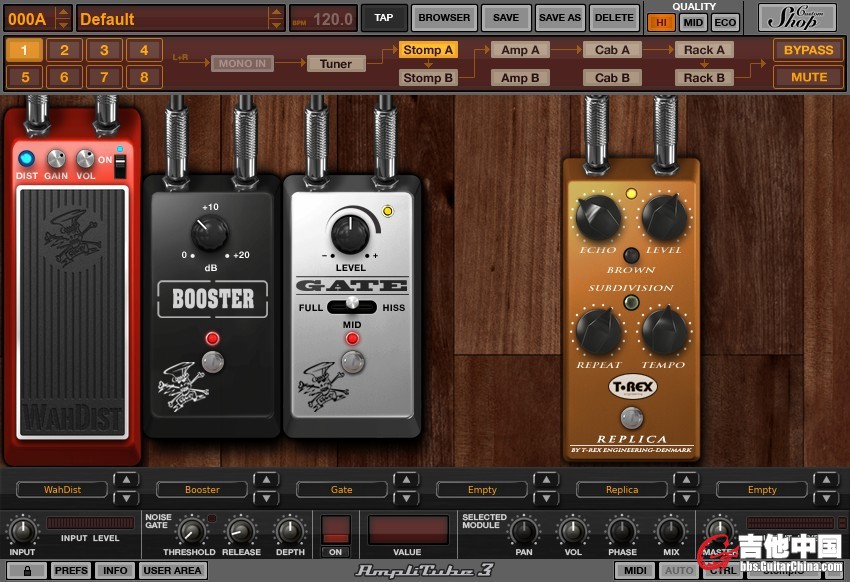Toggle the WahDist ON switch
The image size is (850, 582).
[121, 166]
